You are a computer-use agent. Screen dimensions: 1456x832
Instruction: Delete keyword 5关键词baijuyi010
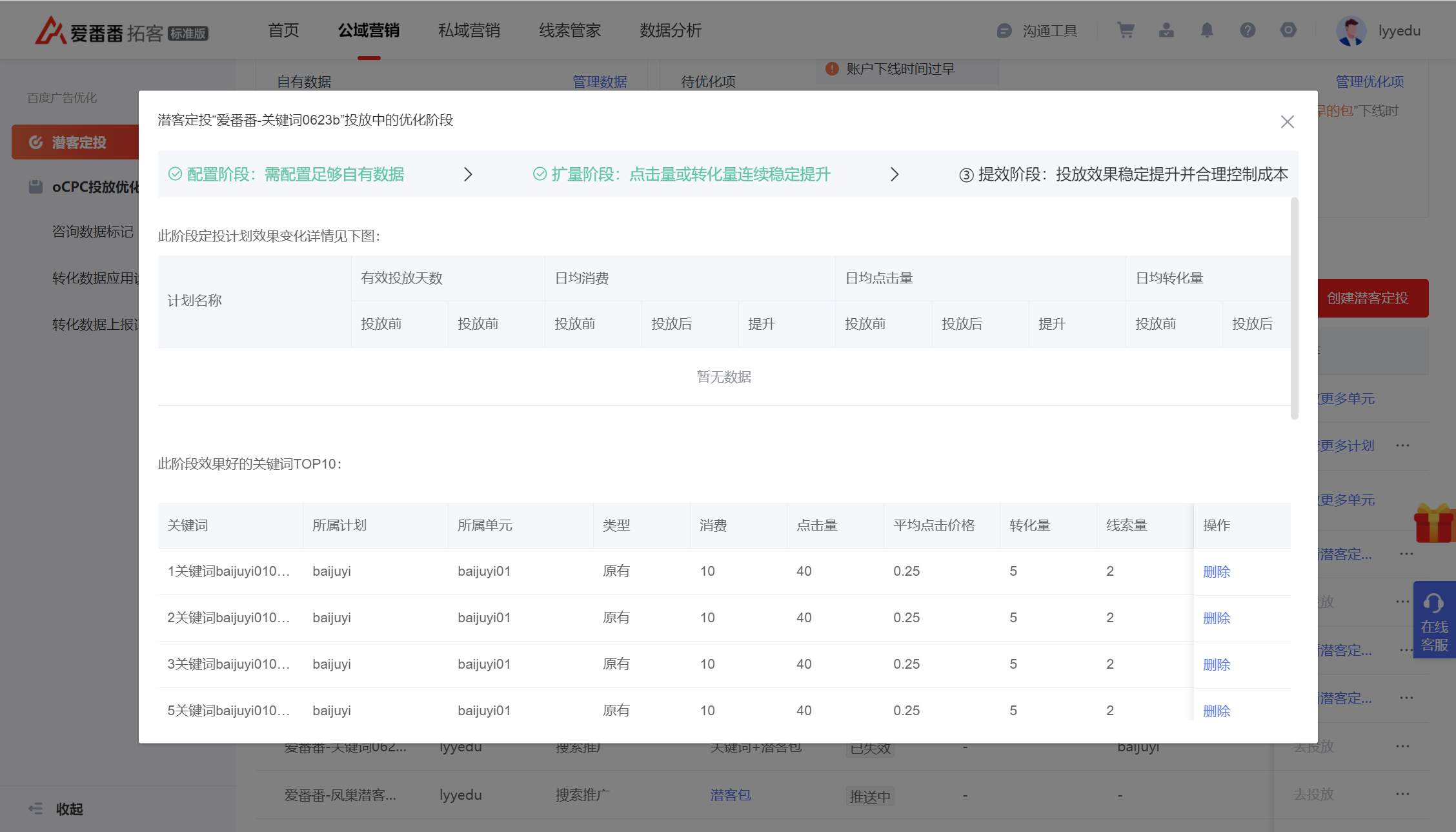1217,711
